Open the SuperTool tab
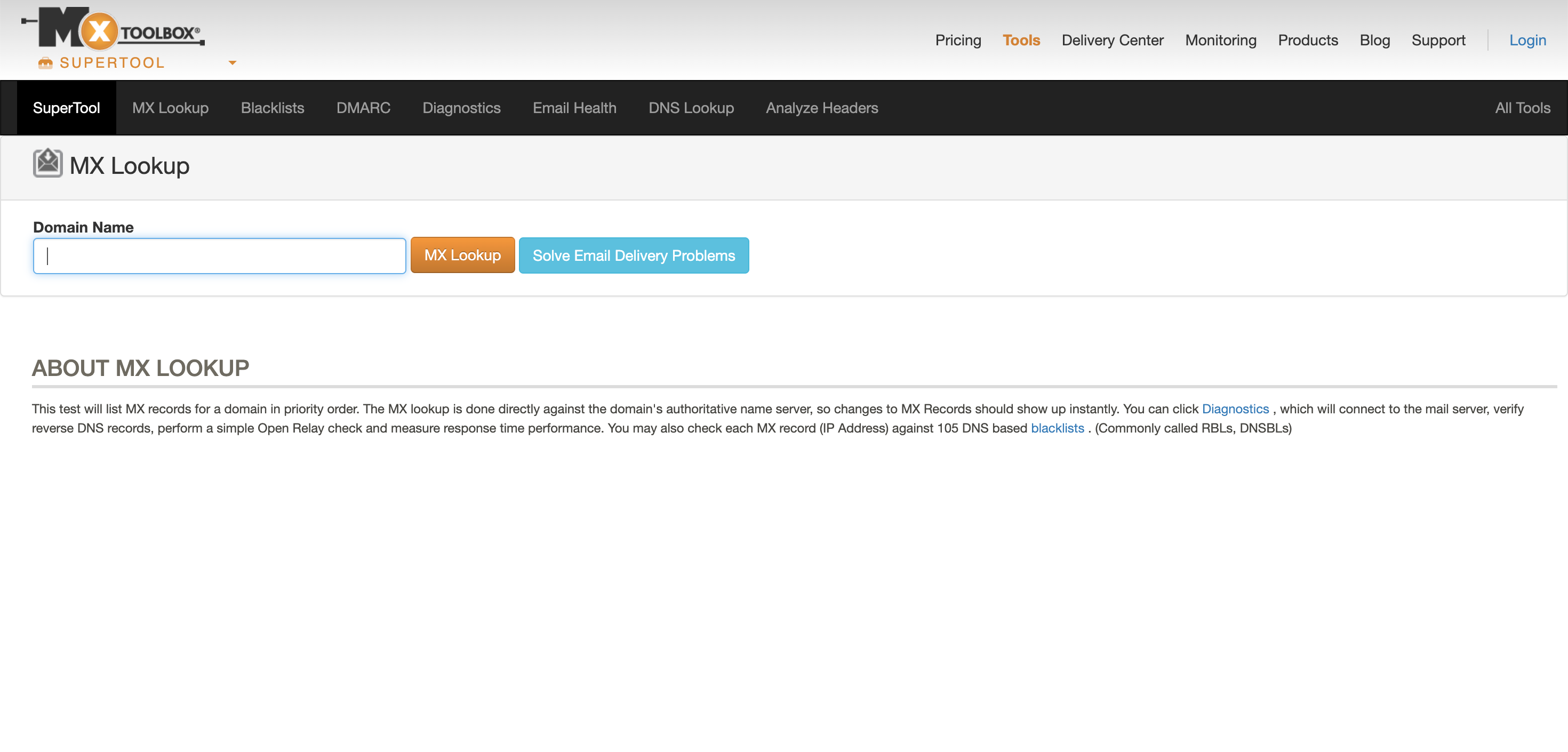 66,108
